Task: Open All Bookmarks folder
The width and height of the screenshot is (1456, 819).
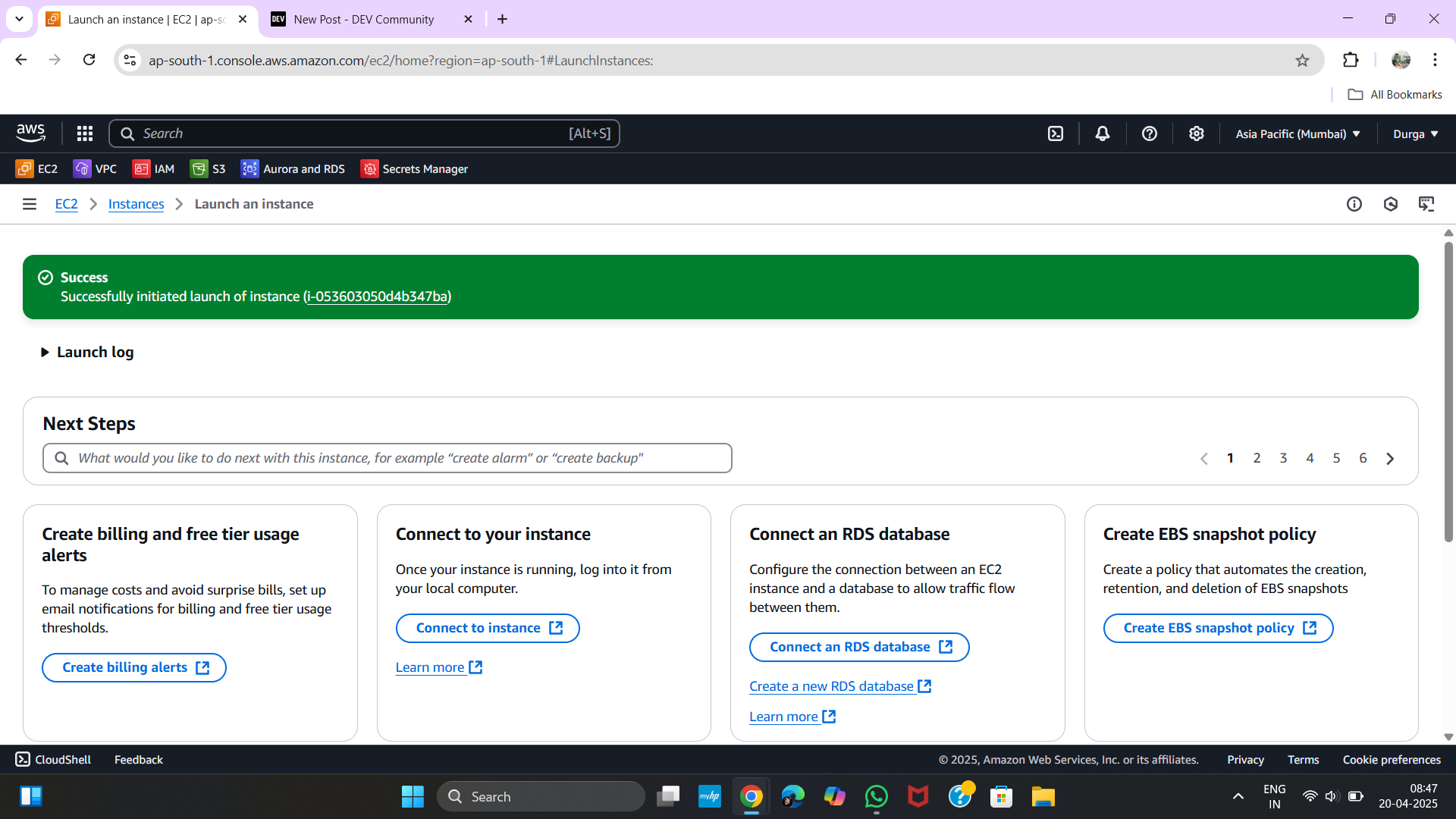Action: click(1395, 95)
